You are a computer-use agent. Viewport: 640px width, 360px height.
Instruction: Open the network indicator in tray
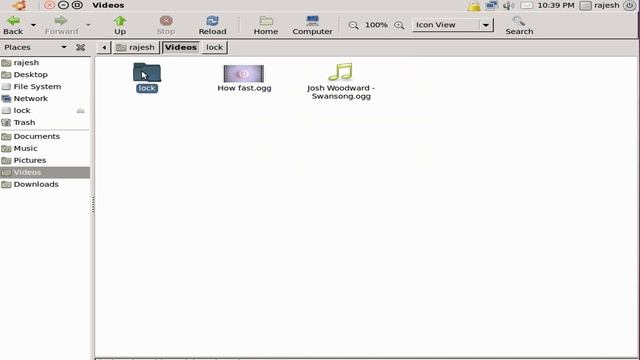click(491, 5)
